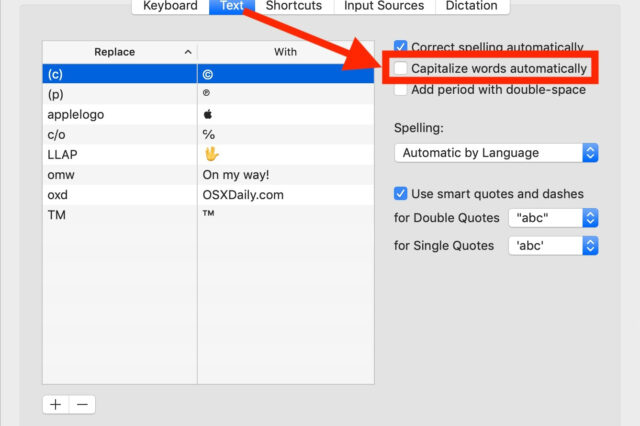
Task: Select the c/o replacement row
Action: click(x=208, y=135)
